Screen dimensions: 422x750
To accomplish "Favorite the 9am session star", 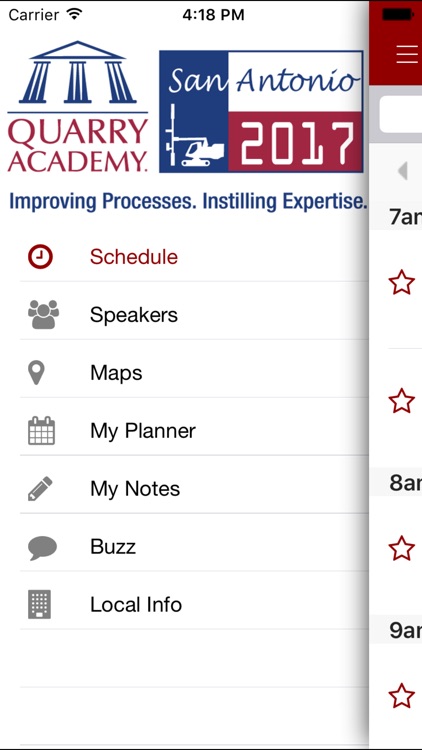I will (401, 696).
